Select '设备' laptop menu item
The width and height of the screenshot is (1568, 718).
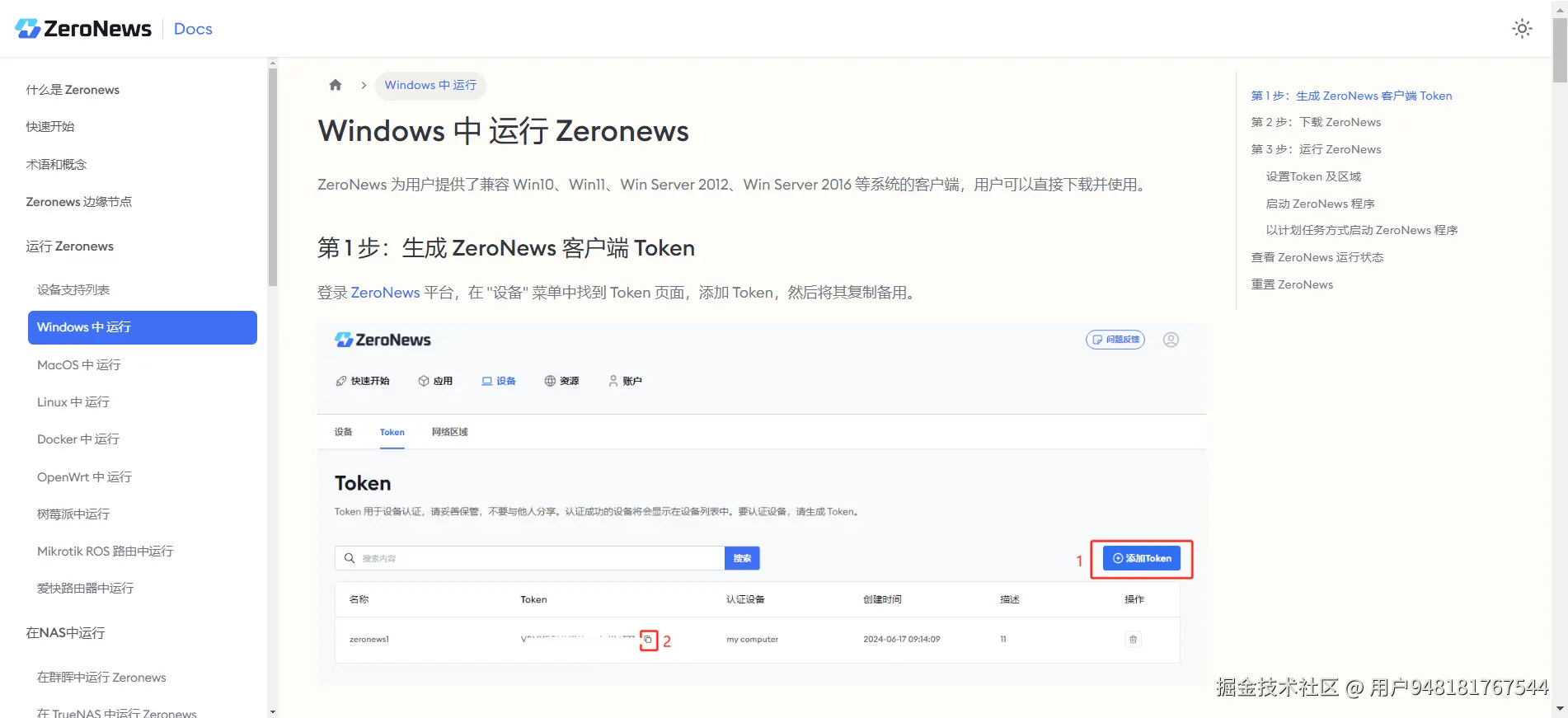499,381
